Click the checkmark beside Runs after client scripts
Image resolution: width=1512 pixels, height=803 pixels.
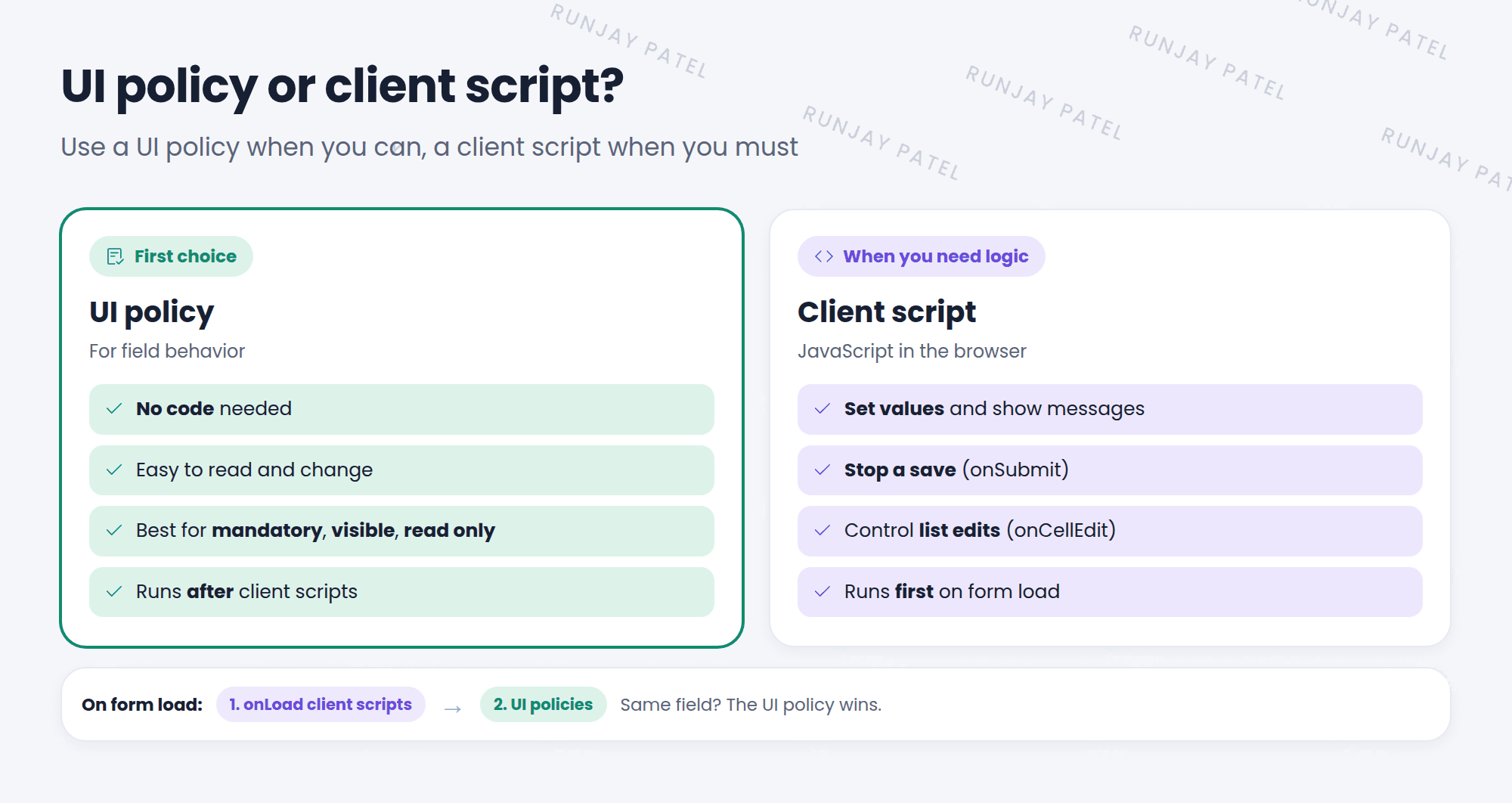click(114, 592)
